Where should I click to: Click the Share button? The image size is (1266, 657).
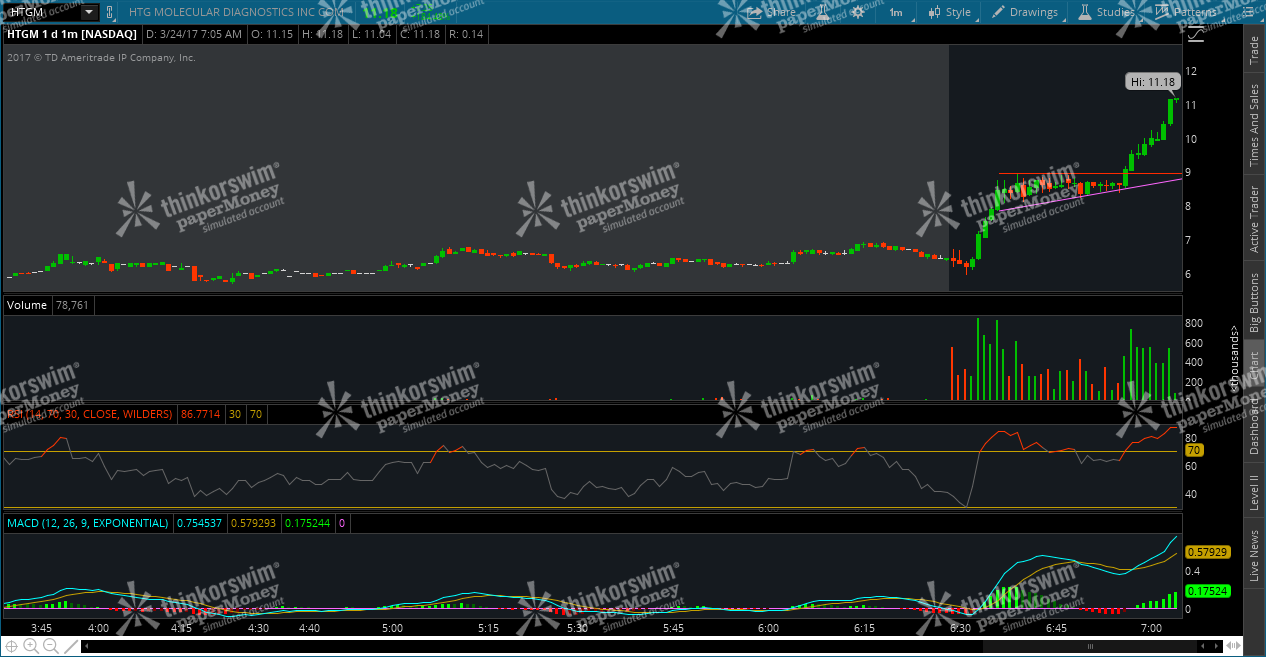[x=771, y=12]
